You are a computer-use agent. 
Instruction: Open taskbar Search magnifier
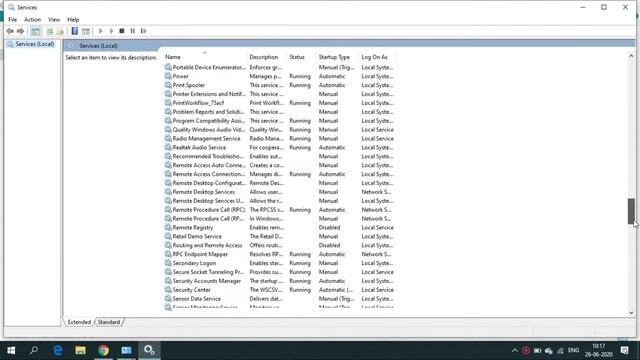click(x=34, y=350)
